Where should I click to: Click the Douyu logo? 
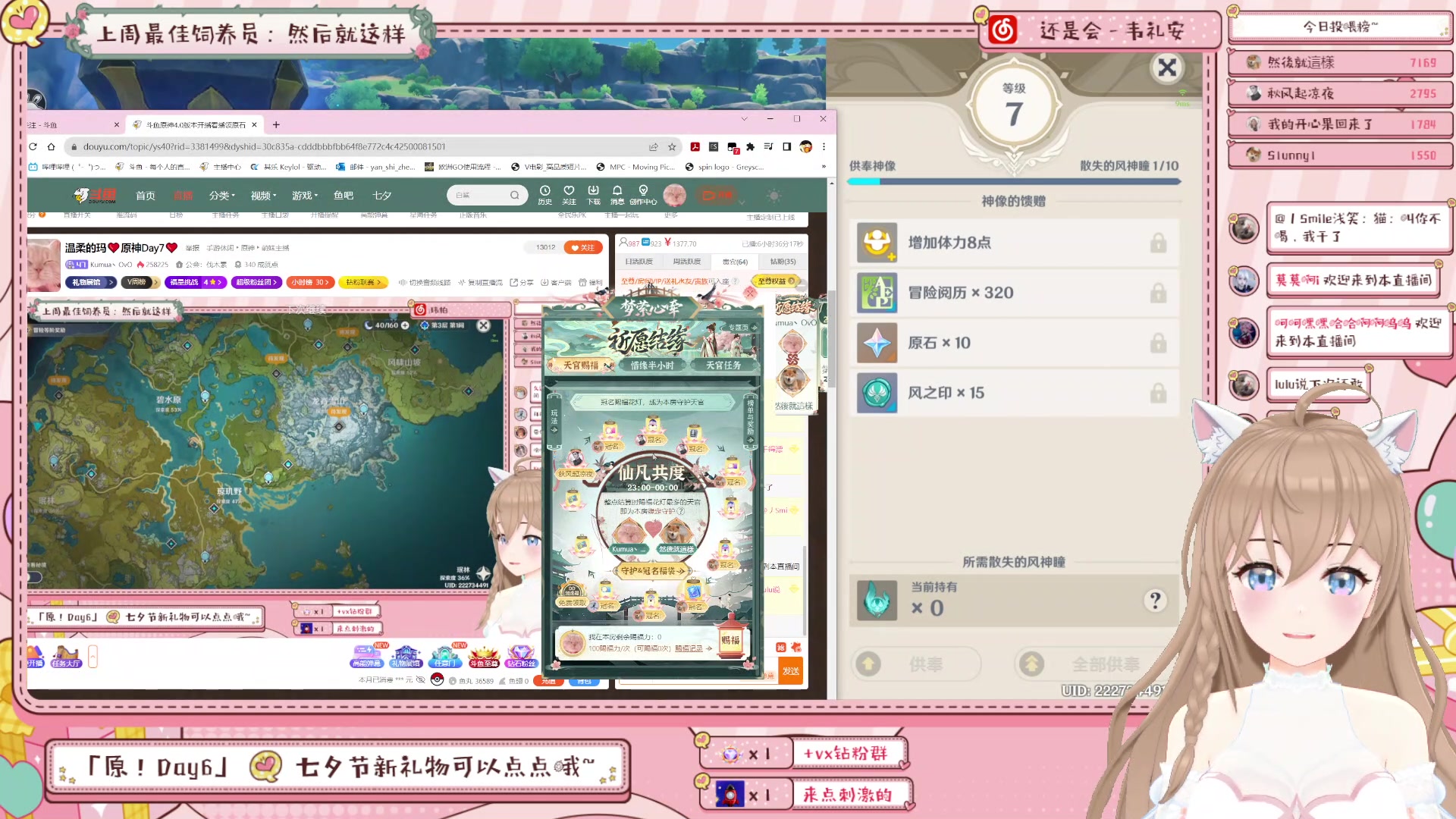[95, 196]
